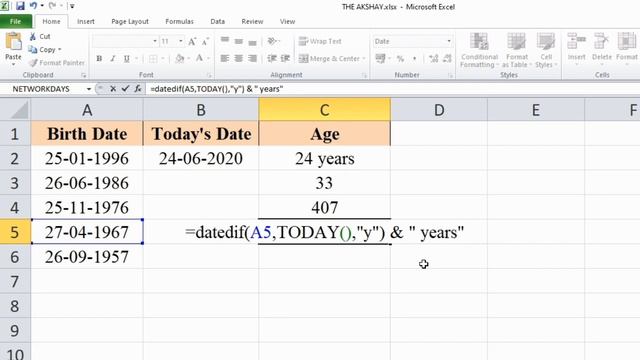Screen dimensions: 640x360
Task: Select Middle Align icon
Action: click(239, 41)
